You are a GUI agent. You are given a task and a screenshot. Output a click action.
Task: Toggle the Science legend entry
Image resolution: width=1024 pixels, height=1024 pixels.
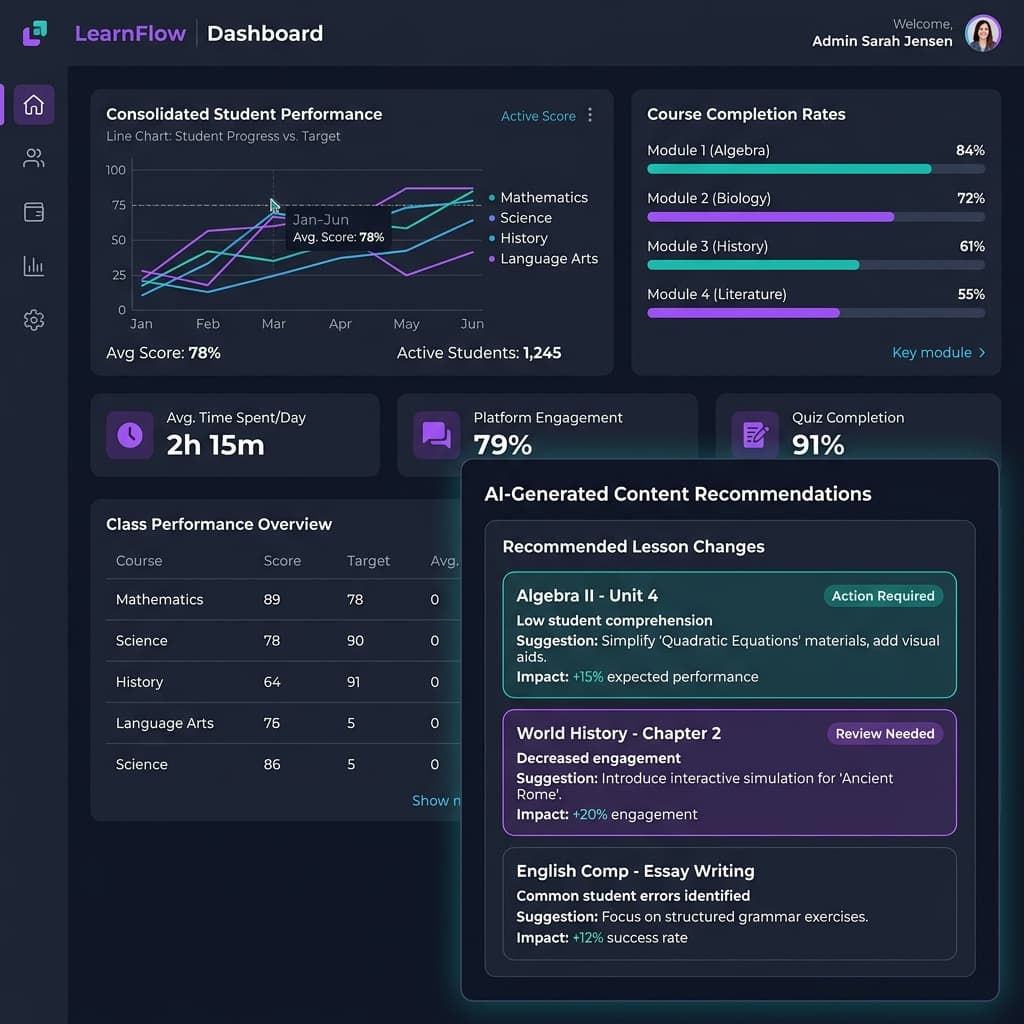pyautogui.click(x=520, y=217)
